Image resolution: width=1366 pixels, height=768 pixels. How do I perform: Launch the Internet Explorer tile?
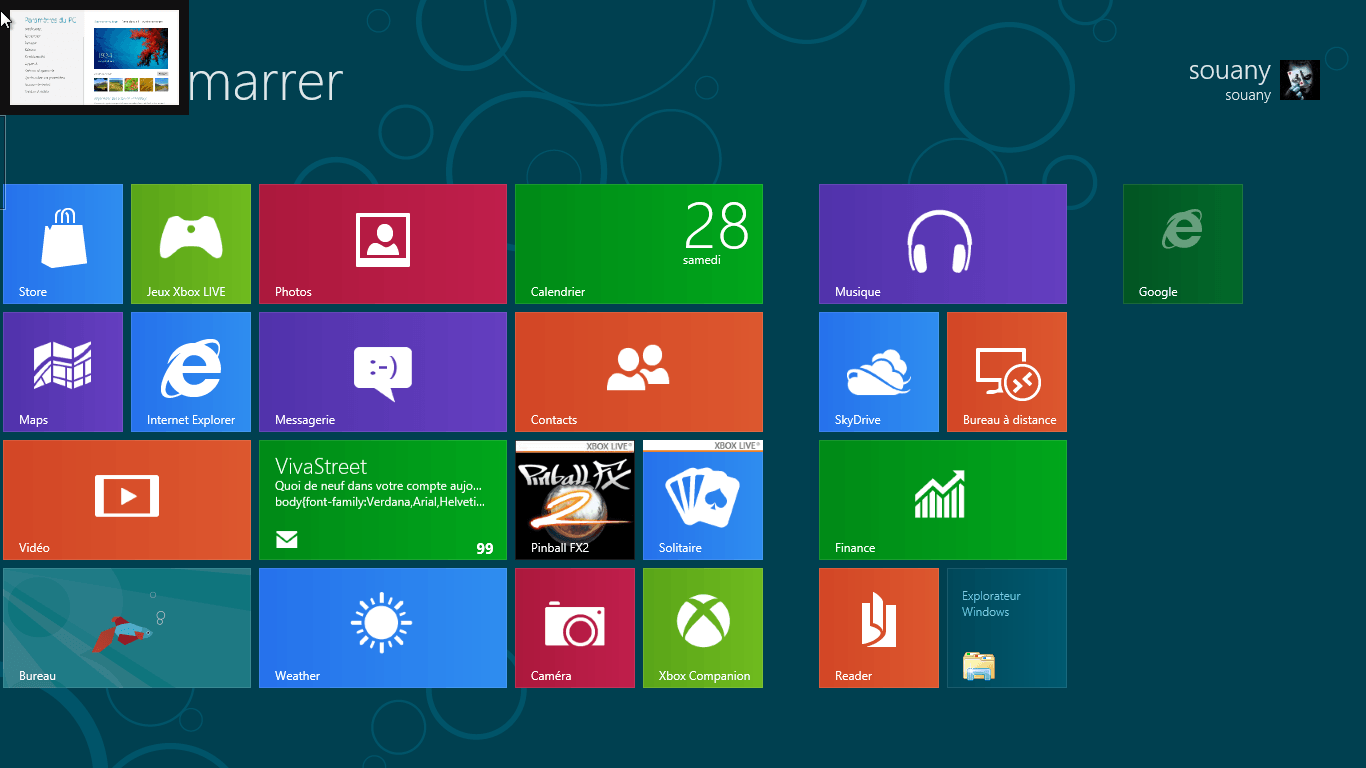[191, 372]
